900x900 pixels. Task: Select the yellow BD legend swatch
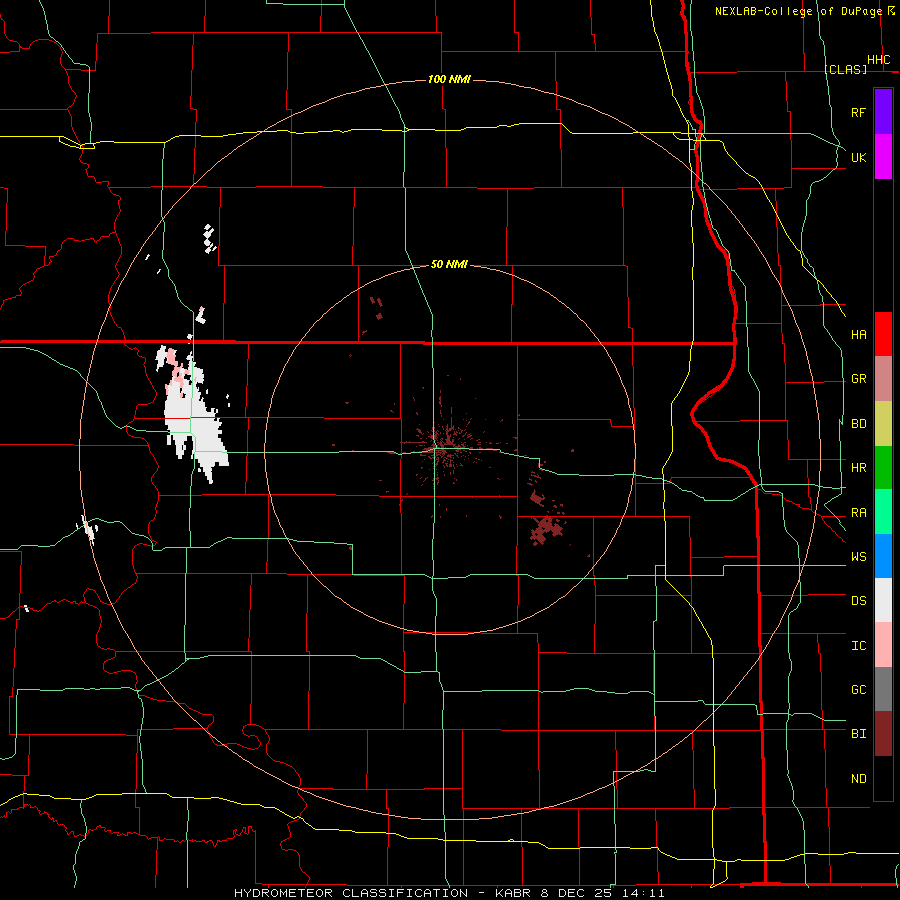(883, 424)
